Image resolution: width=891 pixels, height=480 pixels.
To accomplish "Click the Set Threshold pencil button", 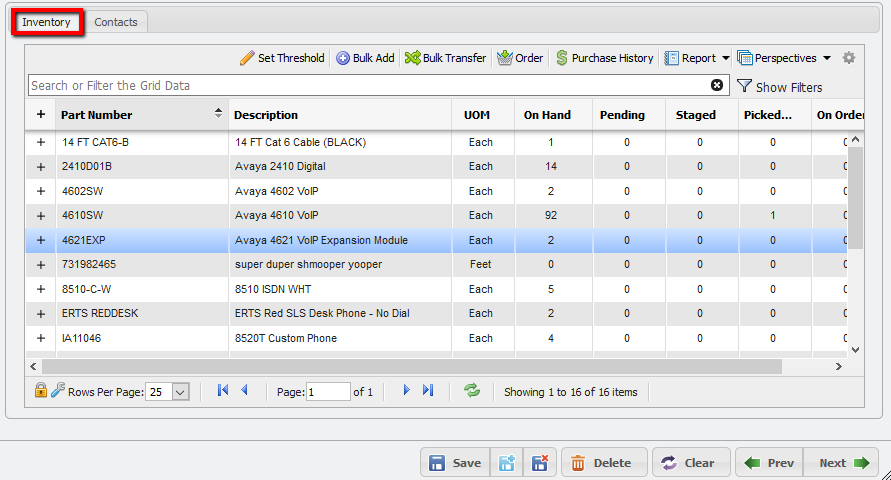I will pos(282,58).
